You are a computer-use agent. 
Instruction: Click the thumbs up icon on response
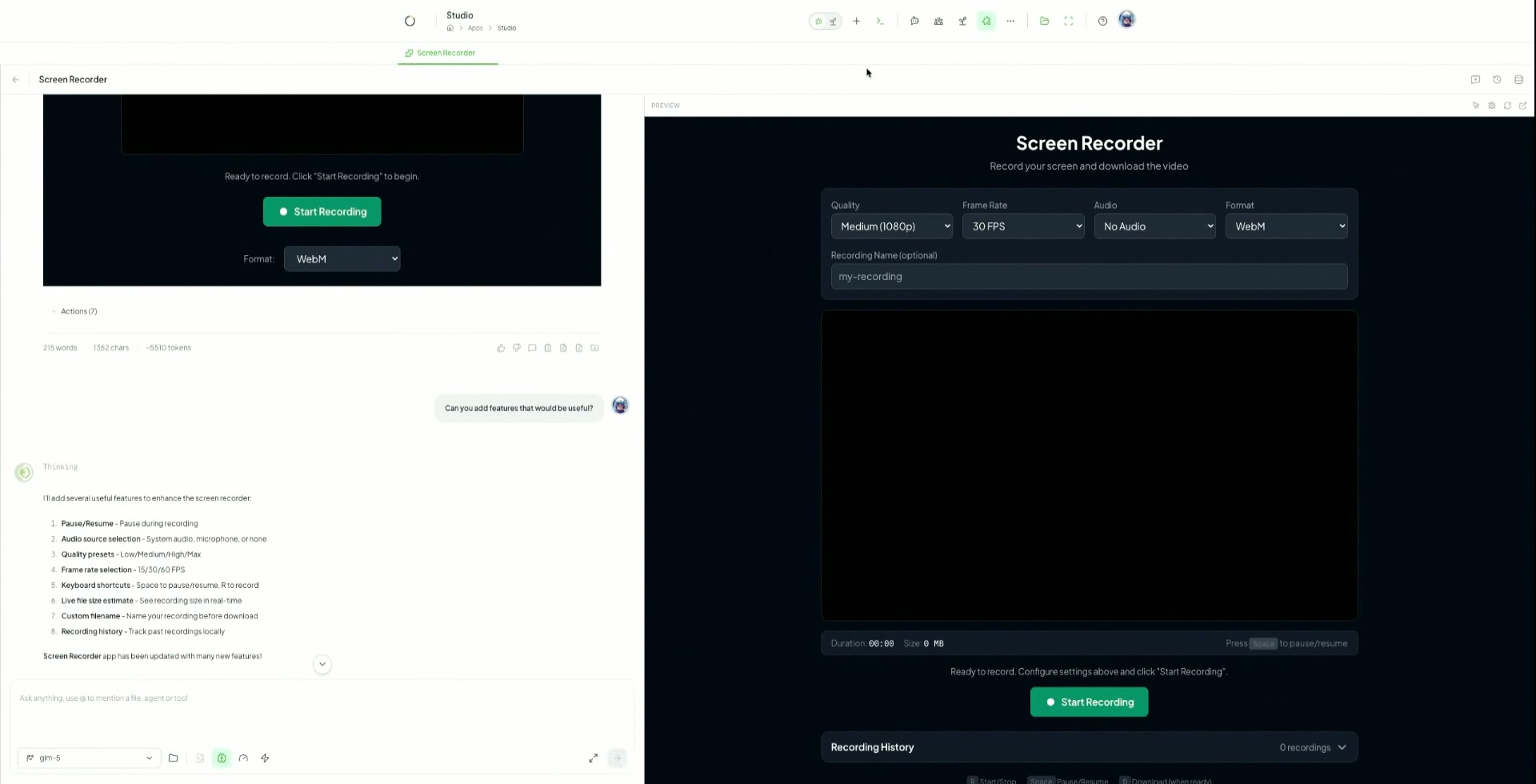point(501,348)
